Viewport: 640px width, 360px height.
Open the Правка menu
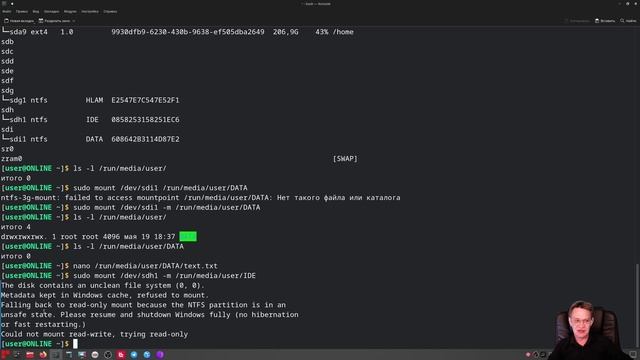coord(22,11)
